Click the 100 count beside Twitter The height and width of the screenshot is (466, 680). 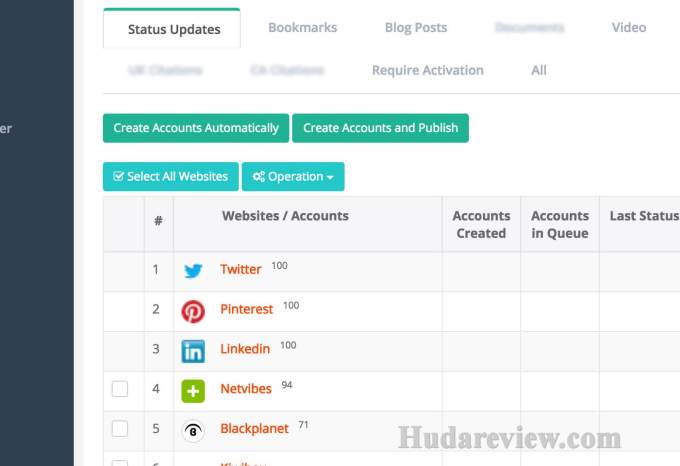pos(279,265)
